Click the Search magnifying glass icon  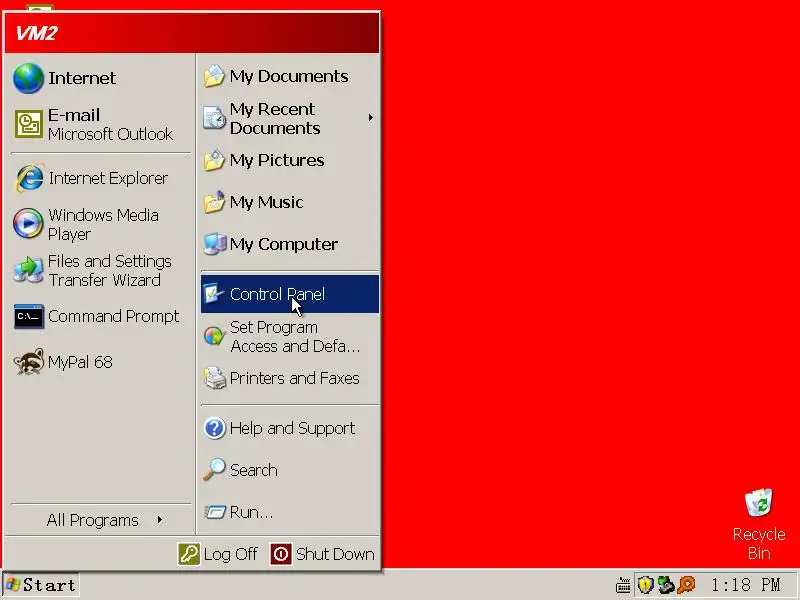tap(214, 469)
